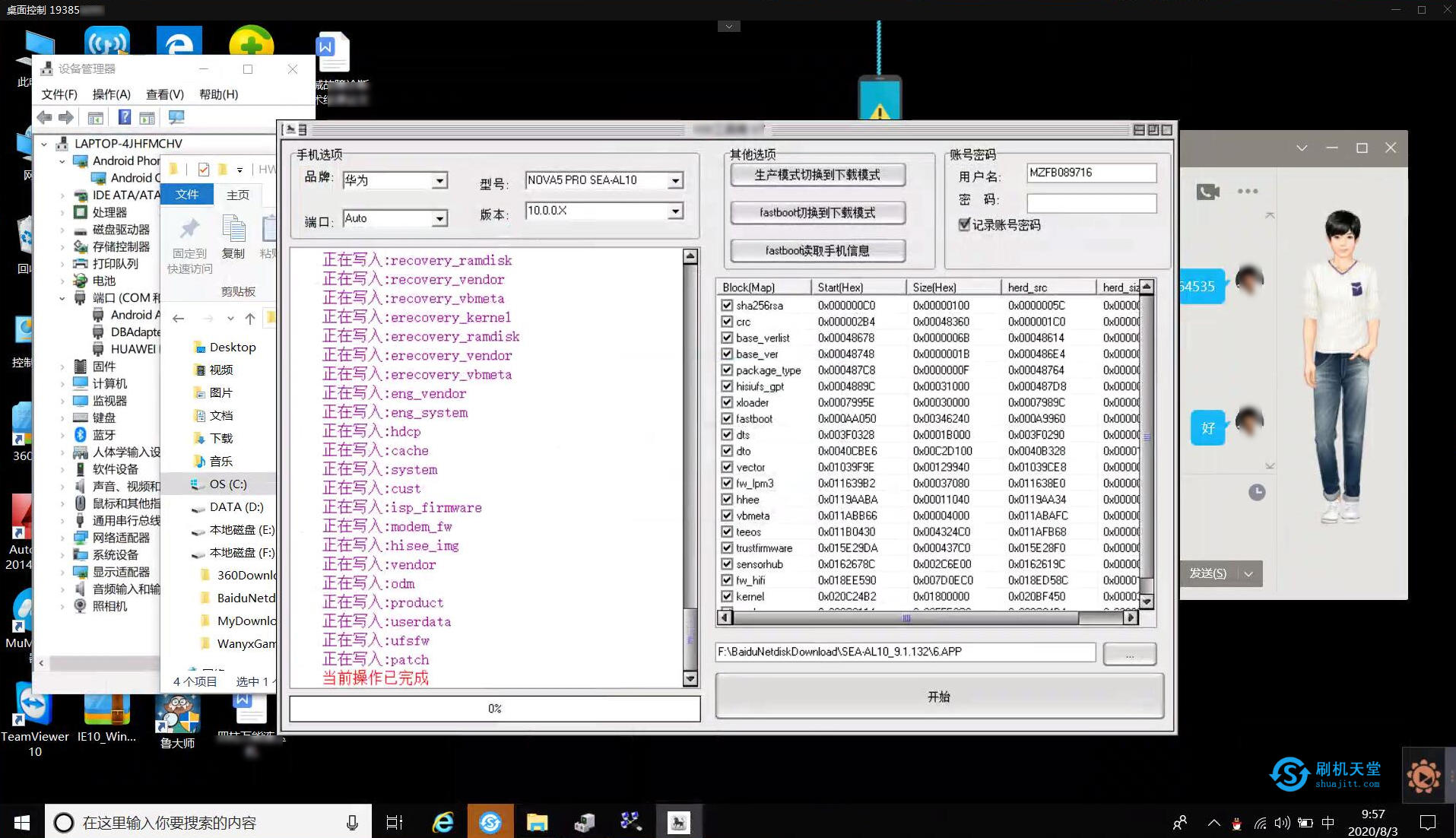Expand the 网络适配器 device category

click(x=62, y=538)
